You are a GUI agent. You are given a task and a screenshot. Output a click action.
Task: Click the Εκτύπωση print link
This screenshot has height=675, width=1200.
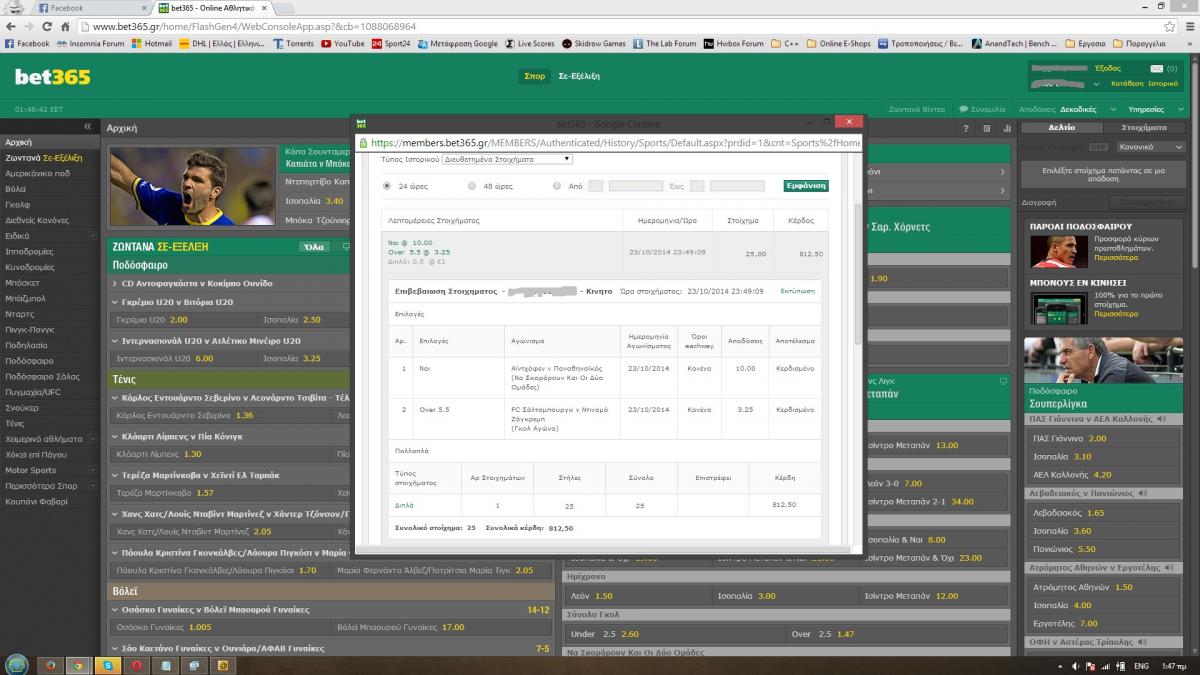point(797,291)
